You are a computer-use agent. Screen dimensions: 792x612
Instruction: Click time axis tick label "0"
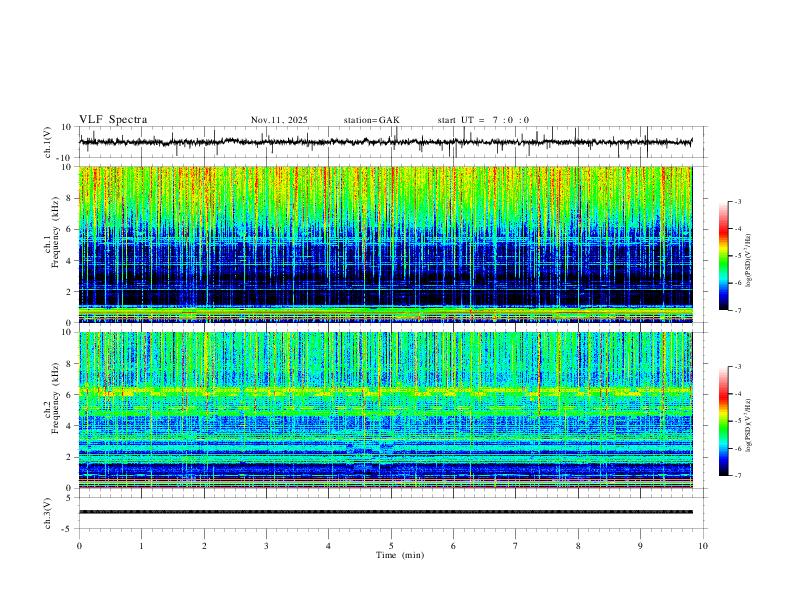tap(79, 546)
